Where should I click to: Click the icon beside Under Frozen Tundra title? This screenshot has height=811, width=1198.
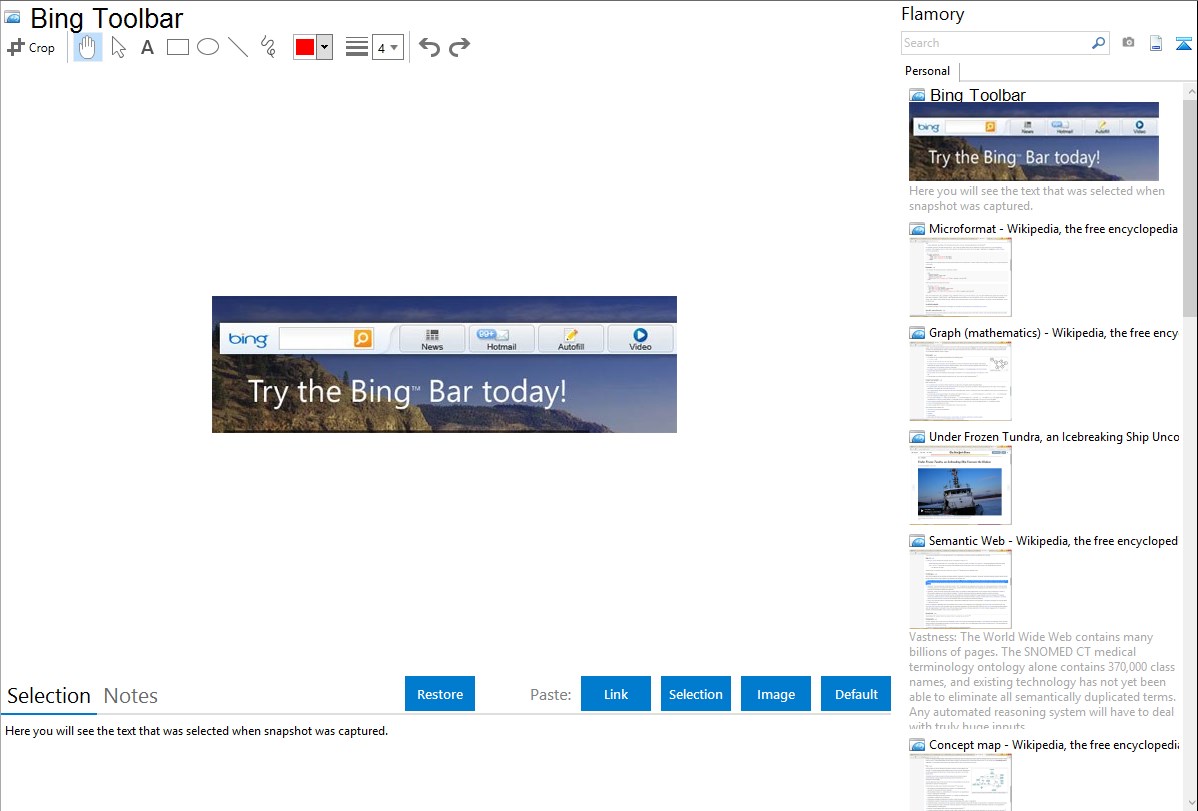(x=918, y=437)
